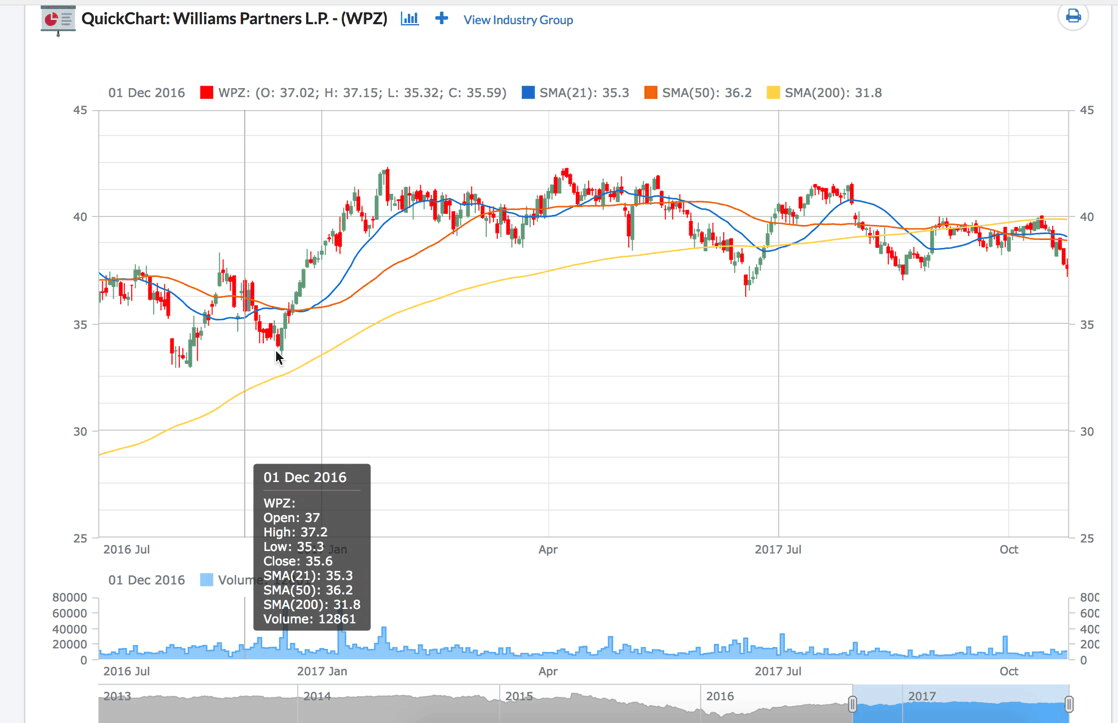The image size is (1118, 723).
Task: Jump to 2016 in the range navigator
Action: point(719,696)
